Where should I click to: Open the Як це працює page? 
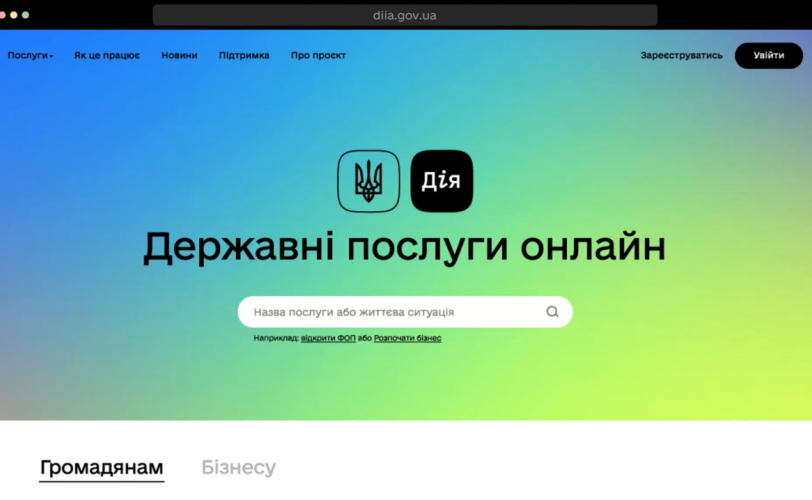click(107, 55)
